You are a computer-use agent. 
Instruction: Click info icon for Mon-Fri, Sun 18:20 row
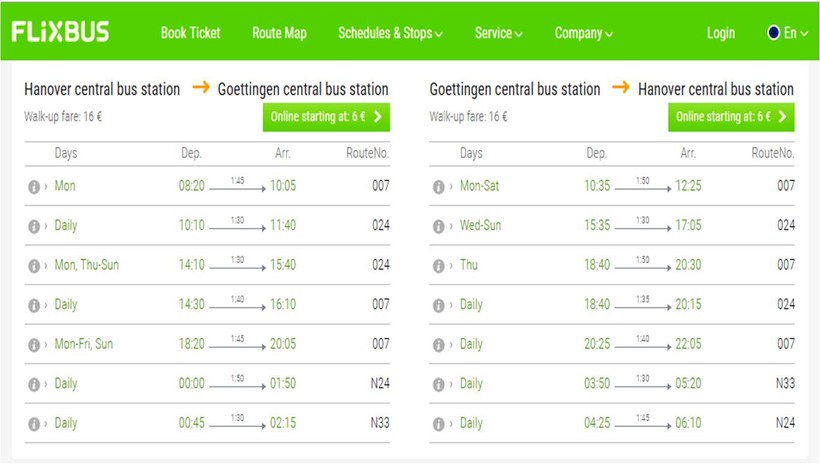[x=34, y=345]
